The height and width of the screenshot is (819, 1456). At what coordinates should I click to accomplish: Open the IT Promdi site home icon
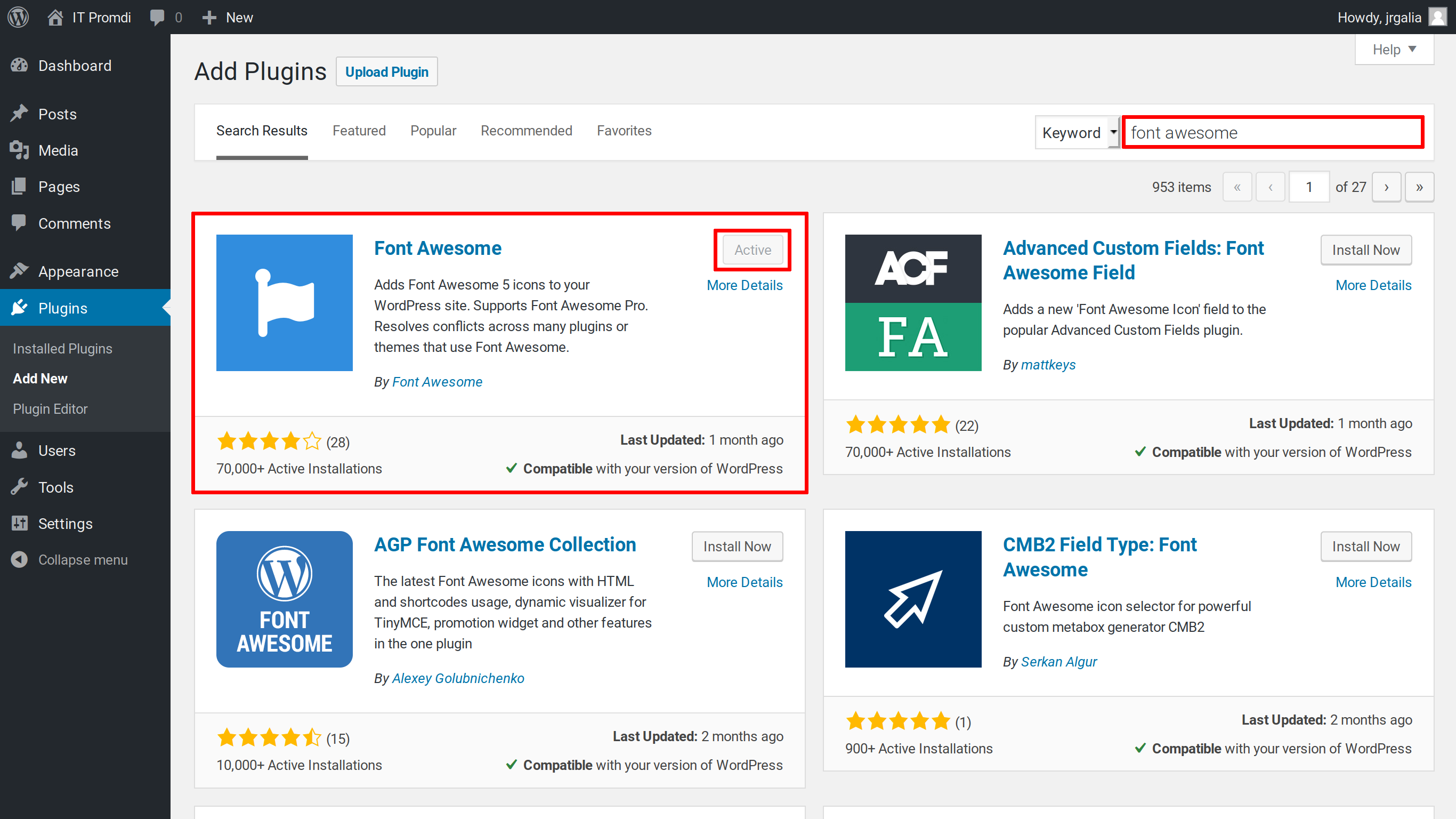pos(55,17)
